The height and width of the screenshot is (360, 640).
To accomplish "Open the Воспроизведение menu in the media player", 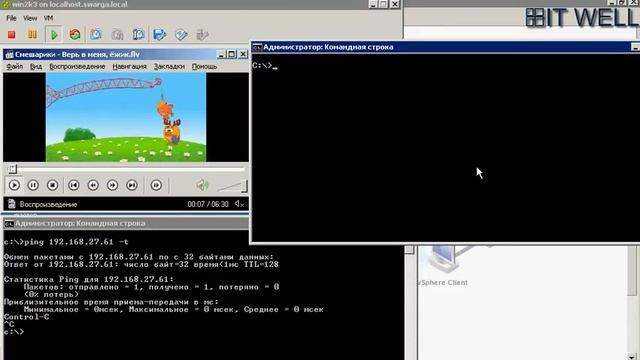I will 77,67.
